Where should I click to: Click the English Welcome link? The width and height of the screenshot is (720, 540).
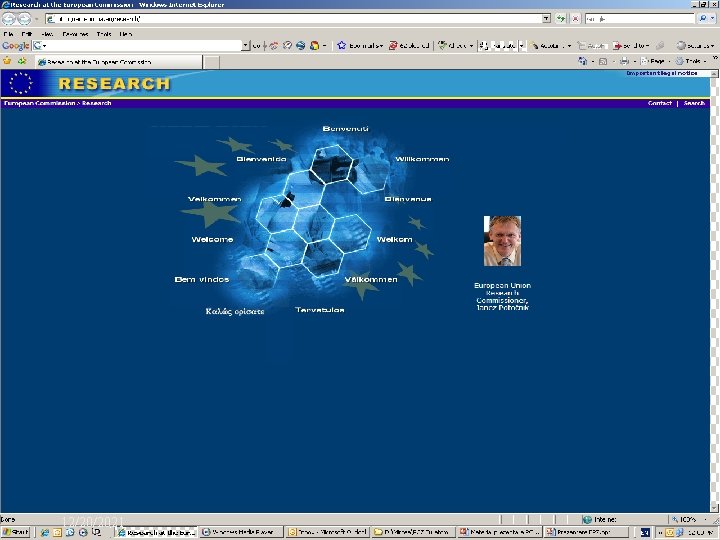pyautogui.click(x=212, y=239)
